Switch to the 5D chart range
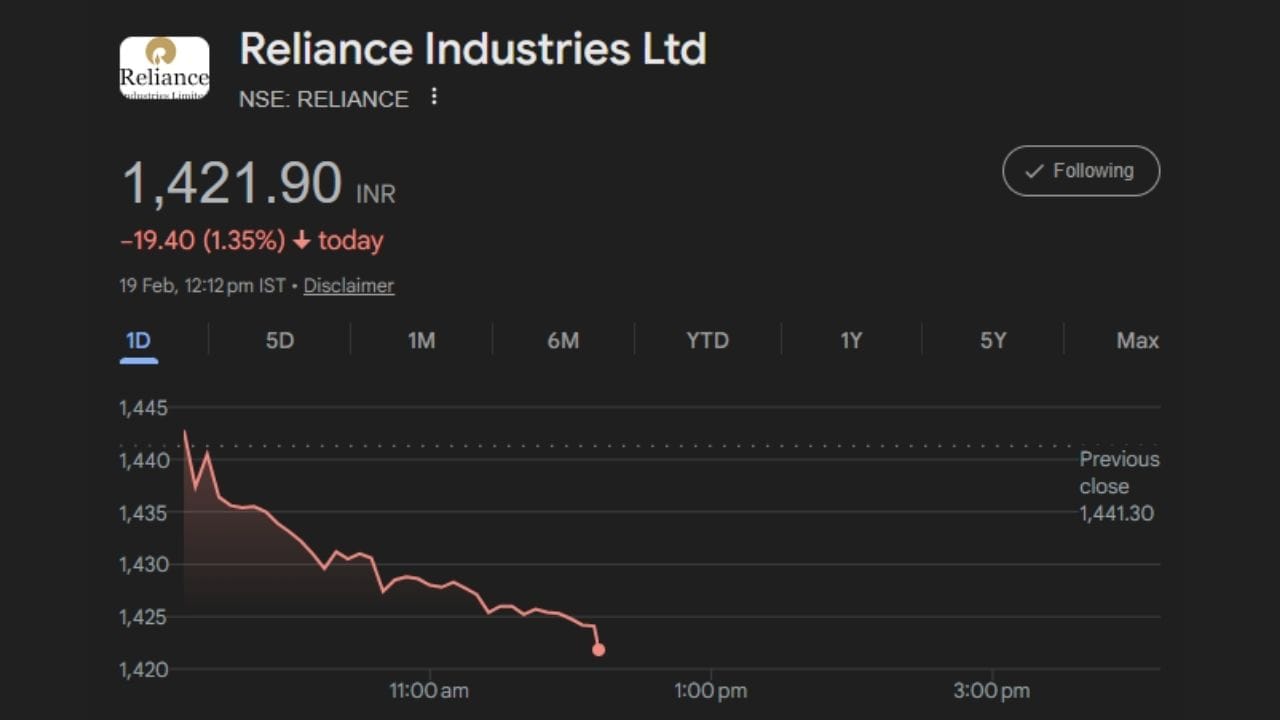Image resolution: width=1280 pixels, height=720 pixels. [x=280, y=341]
